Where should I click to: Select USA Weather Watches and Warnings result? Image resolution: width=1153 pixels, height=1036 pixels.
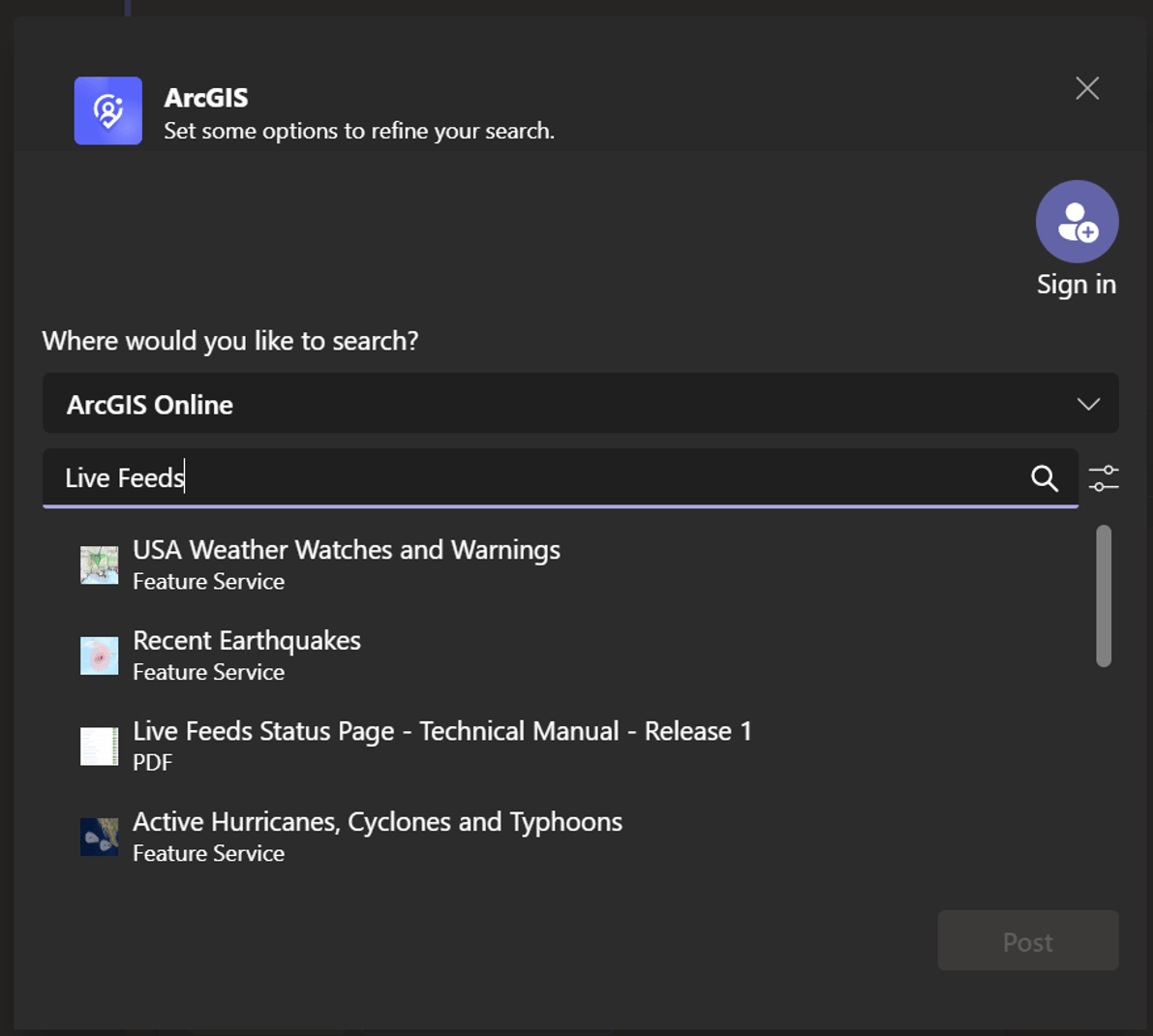(346, 550)
